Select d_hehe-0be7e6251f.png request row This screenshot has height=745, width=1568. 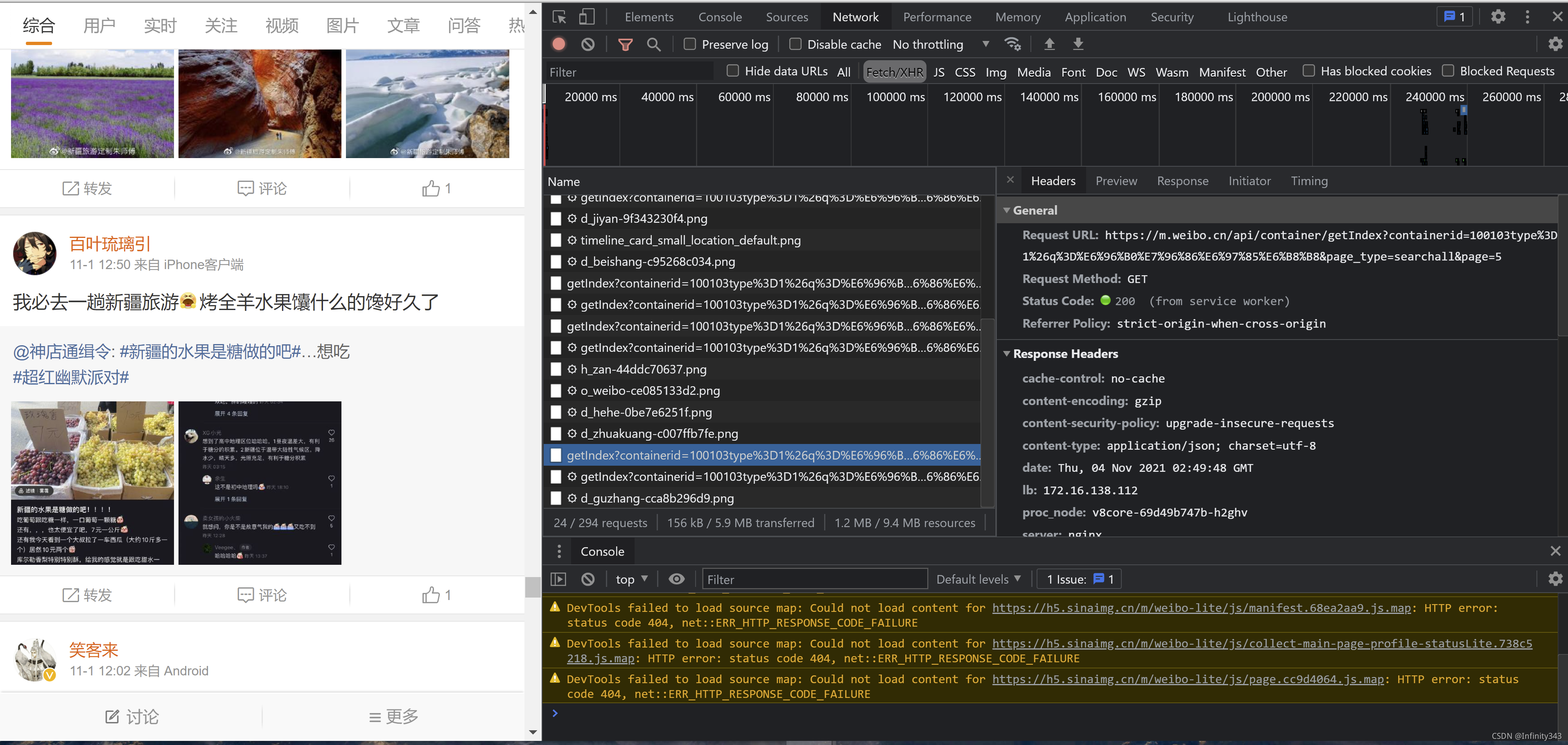(x=761, y=412)
